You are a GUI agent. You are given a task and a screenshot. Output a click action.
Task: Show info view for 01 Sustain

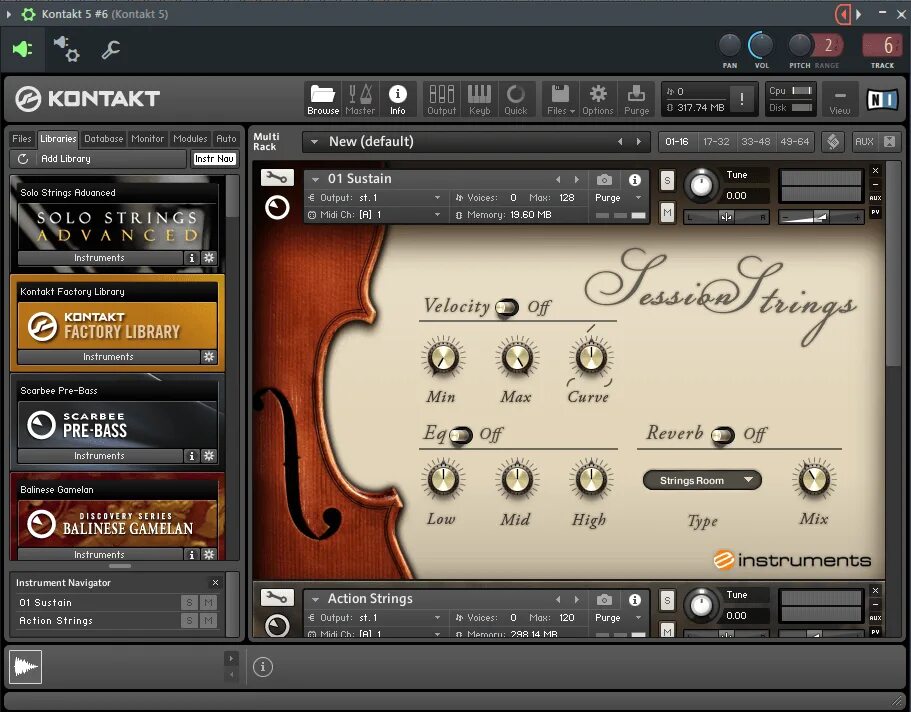pyautogui.click(x=635, y=180)
